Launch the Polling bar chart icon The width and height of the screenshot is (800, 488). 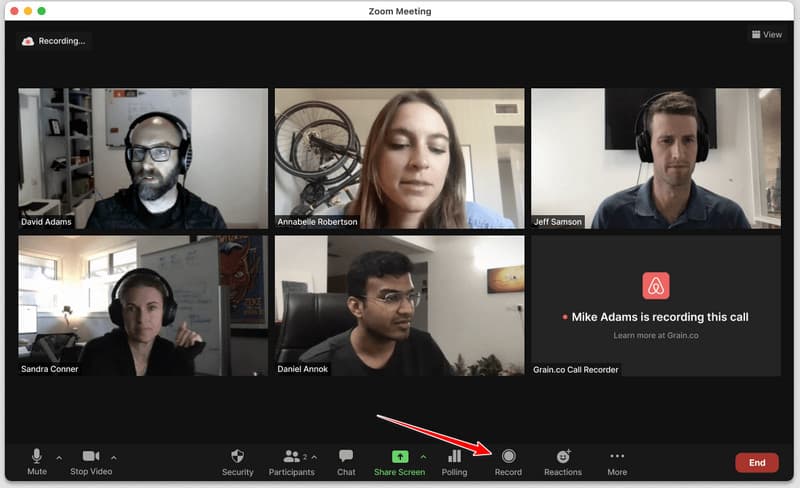(454, 461)
